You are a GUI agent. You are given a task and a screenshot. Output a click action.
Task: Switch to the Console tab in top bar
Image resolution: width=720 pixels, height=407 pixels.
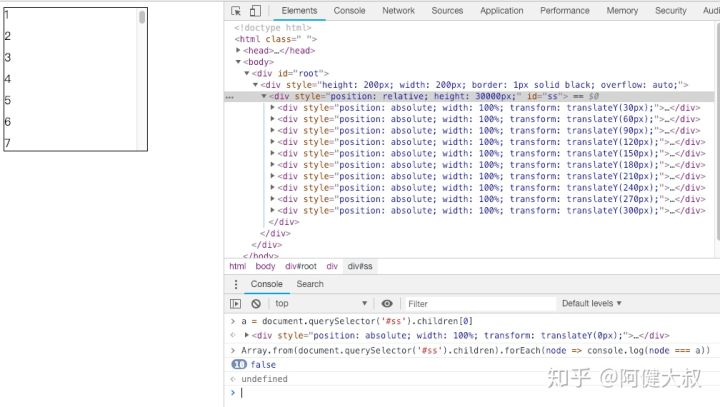[349, 11]
